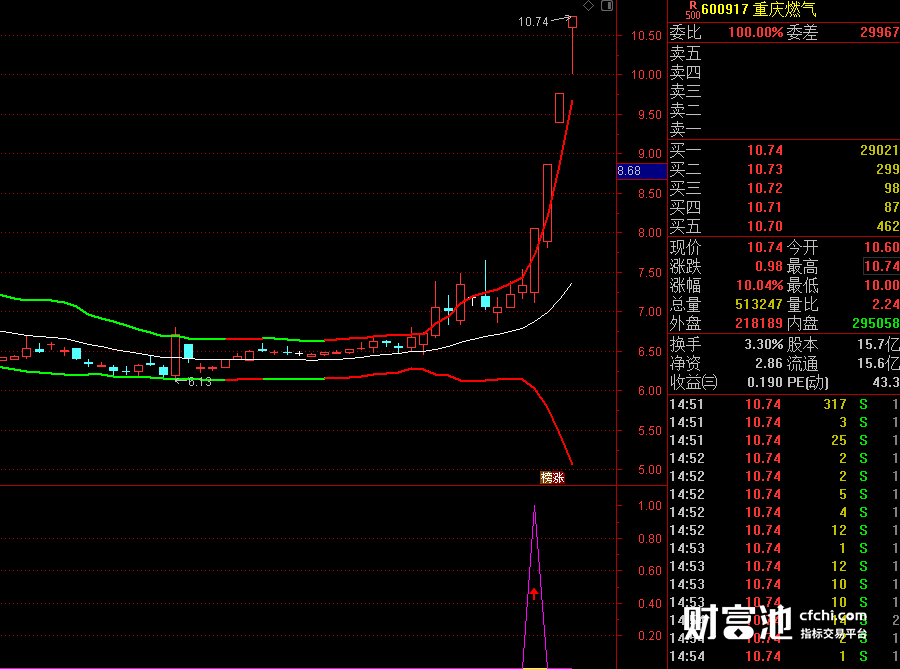Image resolution: width=900 pixels, height=669 pixels.
Task: Select the tall candlestick at the 6.13 low
Action: click(175, 353)
